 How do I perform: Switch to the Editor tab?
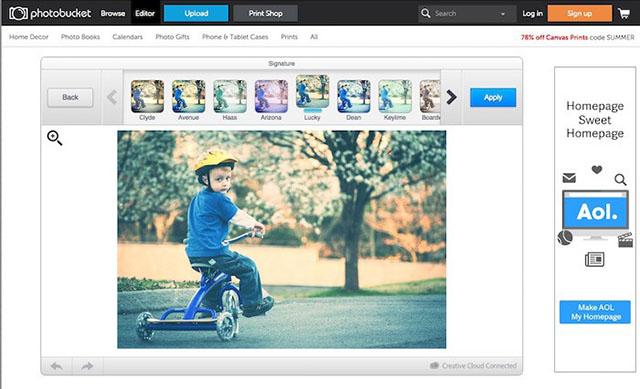(145, 13)
